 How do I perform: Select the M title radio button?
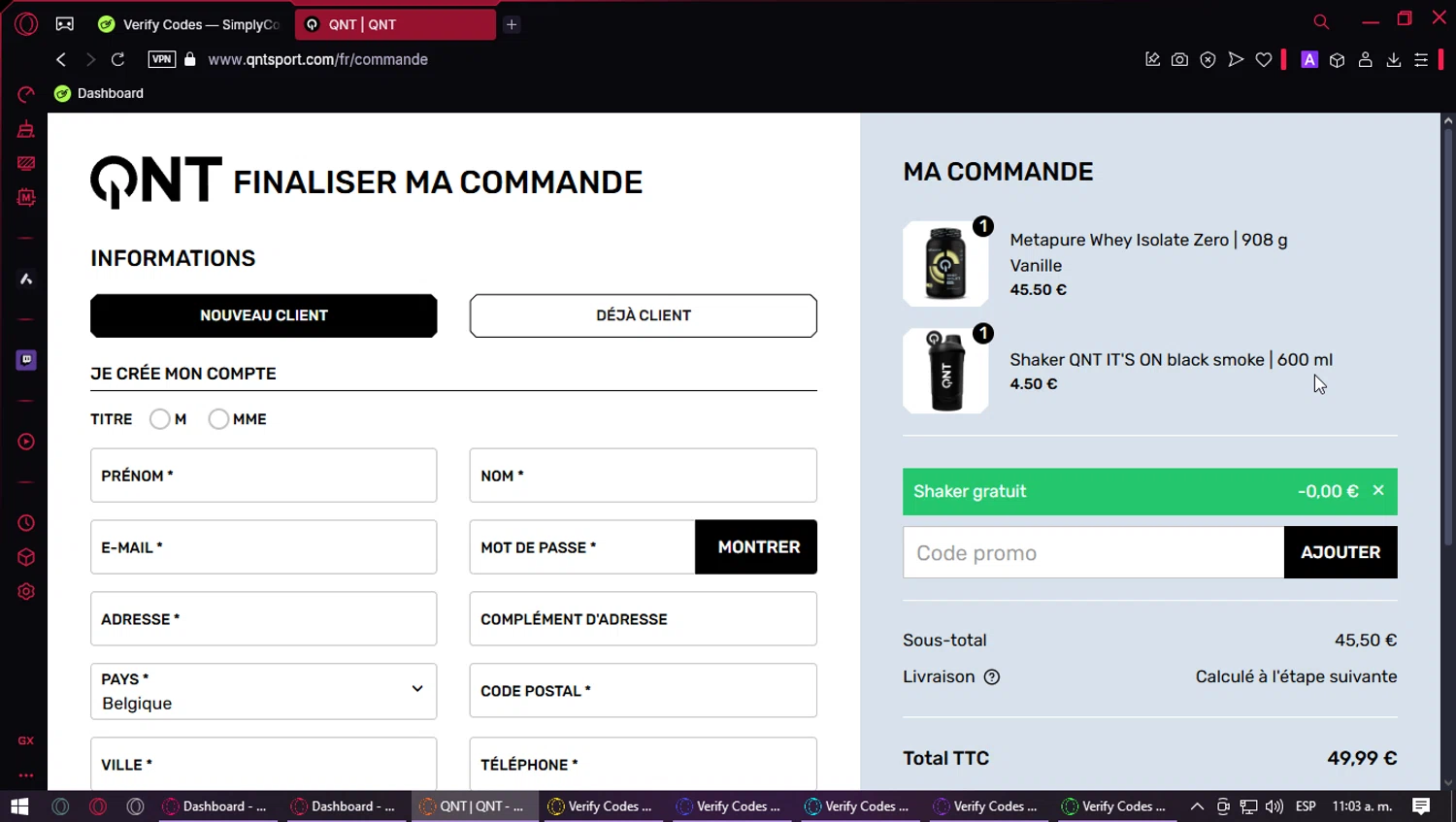pyautogui.click(x=160, y=419)
